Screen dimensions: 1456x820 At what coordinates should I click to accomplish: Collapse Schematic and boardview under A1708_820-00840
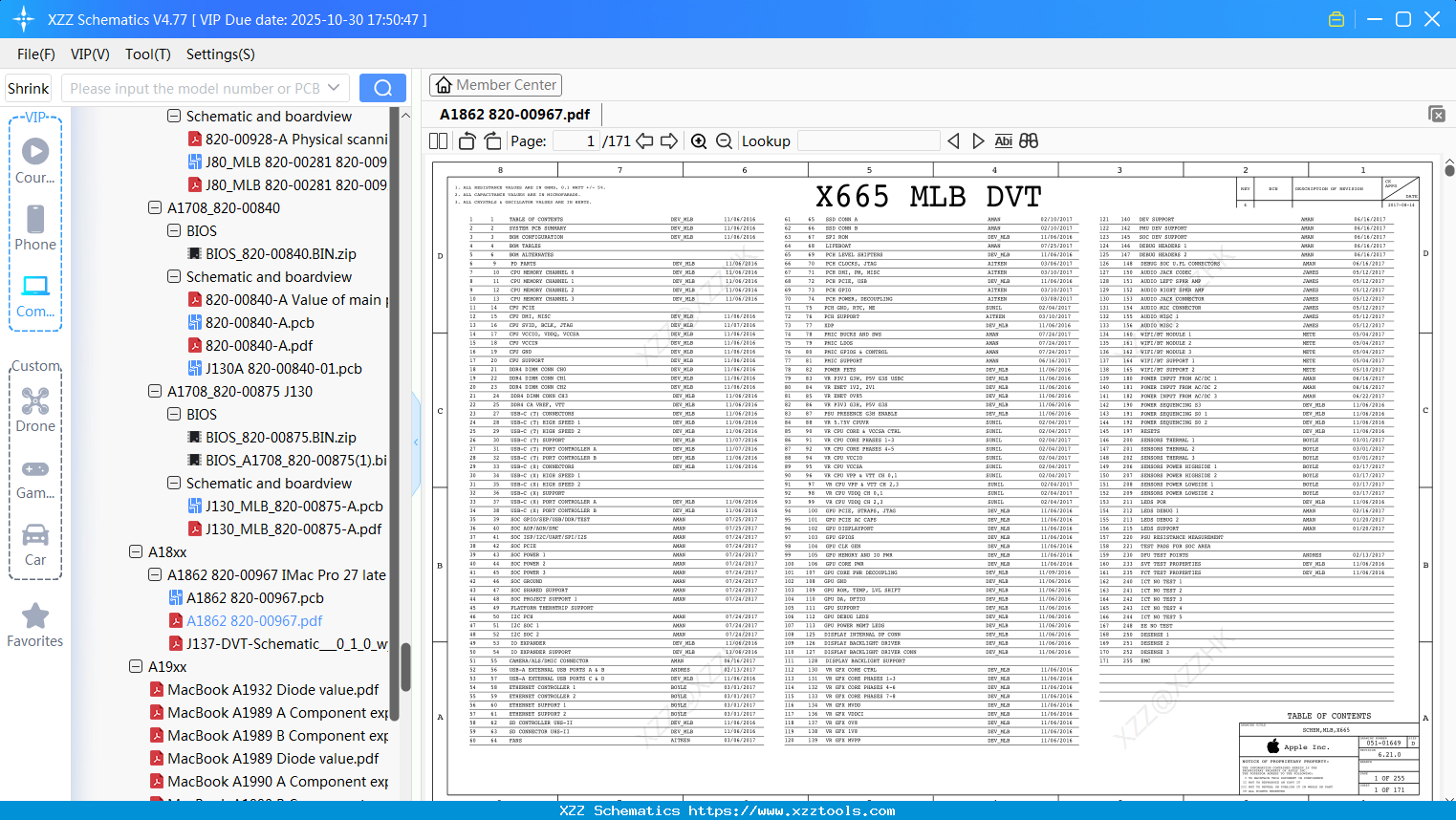point(174,276)
